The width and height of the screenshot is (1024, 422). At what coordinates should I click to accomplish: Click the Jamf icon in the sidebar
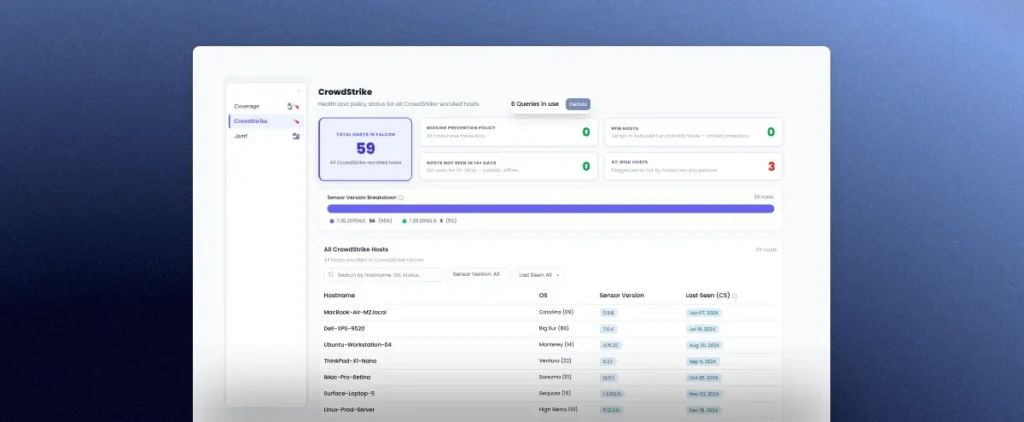(296, 136)
